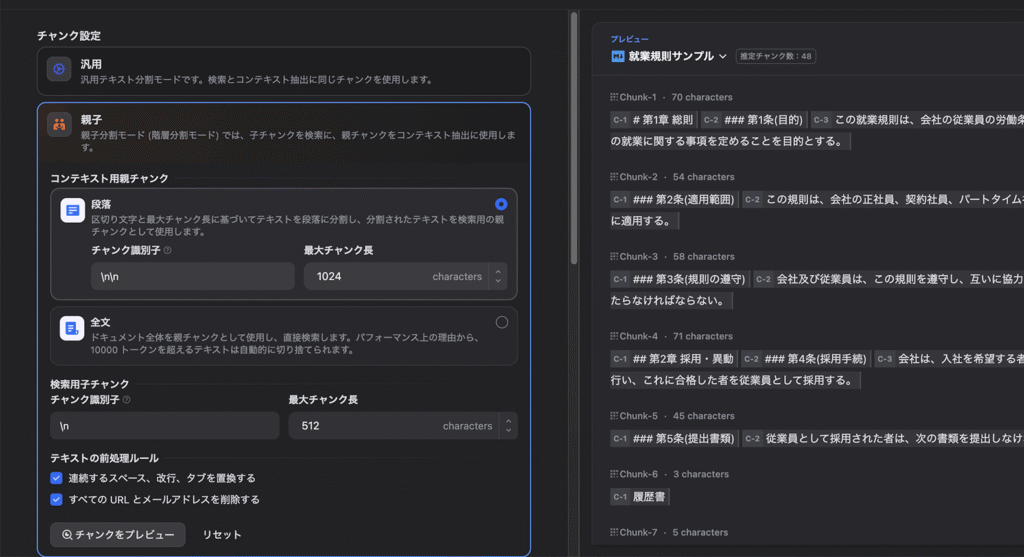Click the 汎用 general mode icon

pyautogui.click(x=59, y=69)
